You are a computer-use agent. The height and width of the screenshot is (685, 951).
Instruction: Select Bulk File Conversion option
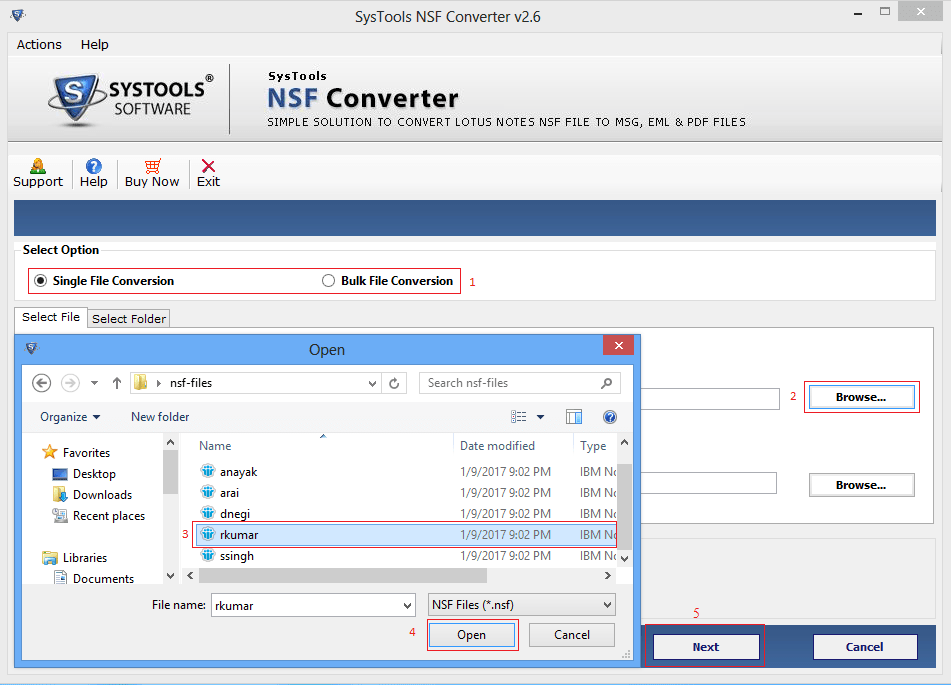point(388,281)
